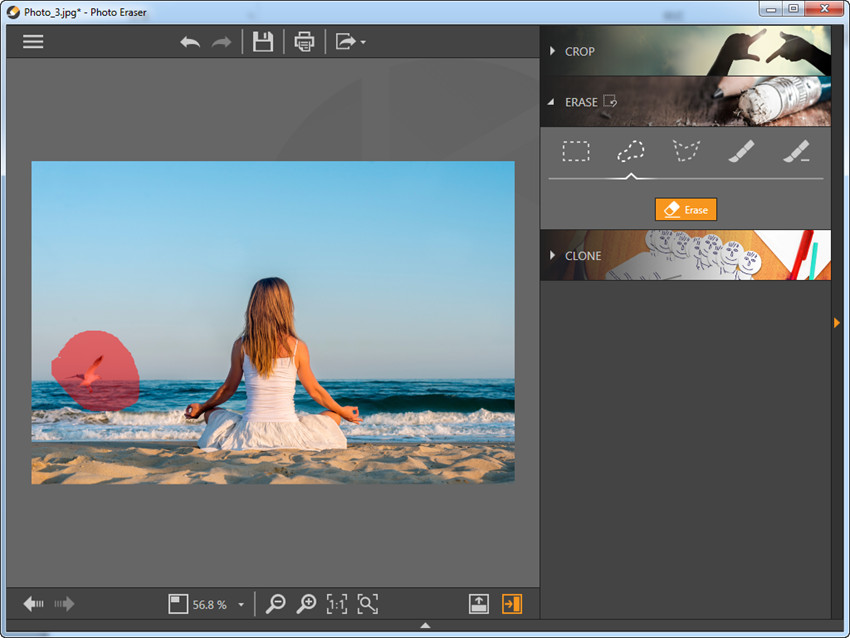850x638 pixels.
Task: Open the 56.8 % zoom dropdown
Action: pyautogui.click(x=241, y=605)
